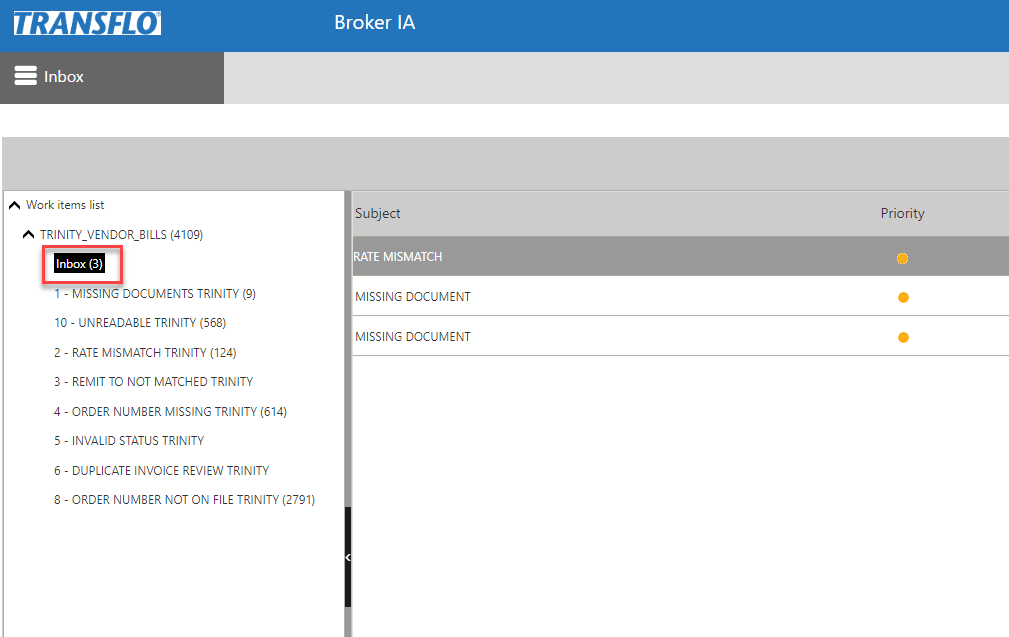Select the Inbox (3) tree item
Image resolution: width=1009 pixels, height=637 pixels.
79,264
